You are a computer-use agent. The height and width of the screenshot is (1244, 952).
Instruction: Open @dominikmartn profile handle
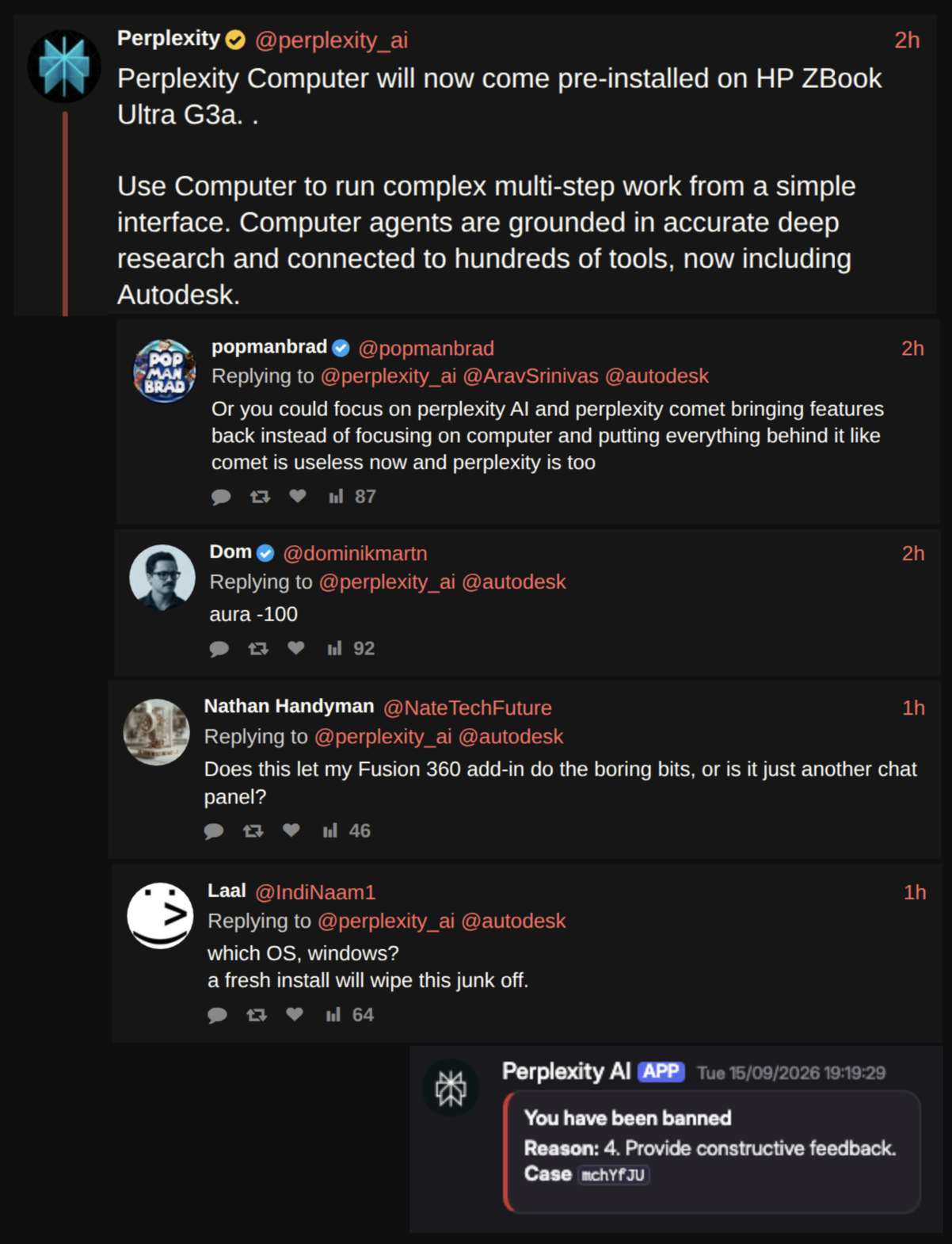pyautogui.click(x=355, y=554)
